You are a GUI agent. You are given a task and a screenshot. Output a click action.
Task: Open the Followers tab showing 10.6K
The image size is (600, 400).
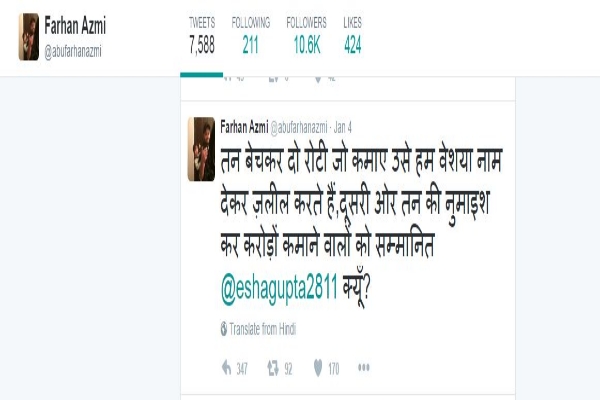coord(307,36)
